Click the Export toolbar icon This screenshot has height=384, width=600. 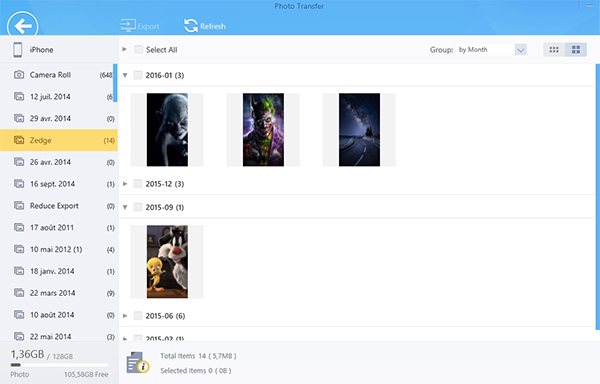tap(127, 26)
